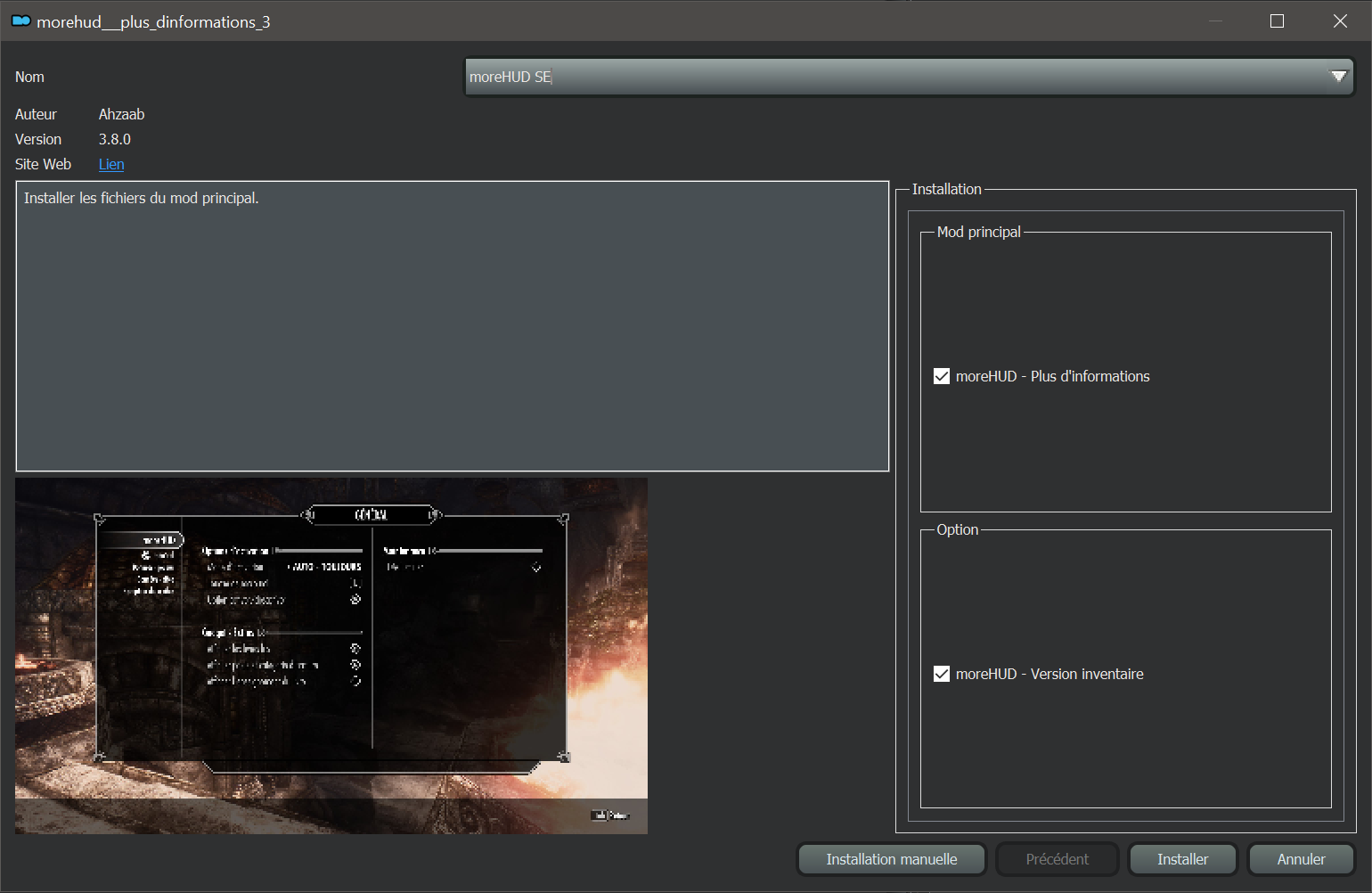Viewport: 1372px width, 893px height.
Task: Select the author name Ahzaab
Action: click(x=121, y=114)
